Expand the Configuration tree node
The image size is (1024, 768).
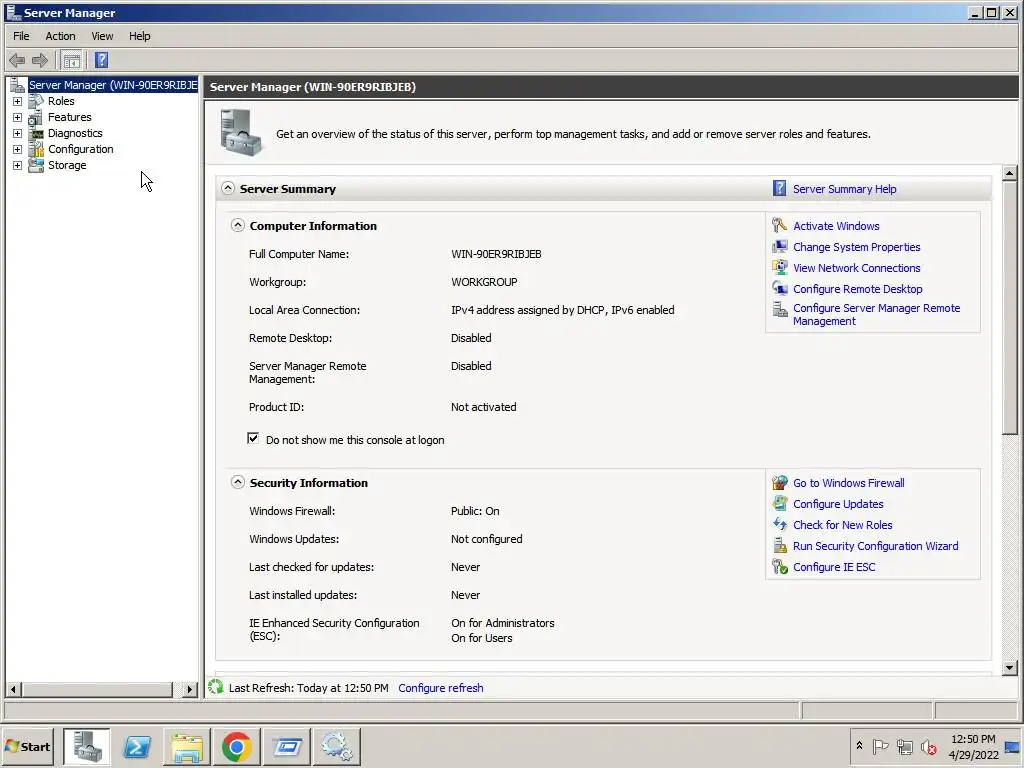click(18, 150)
